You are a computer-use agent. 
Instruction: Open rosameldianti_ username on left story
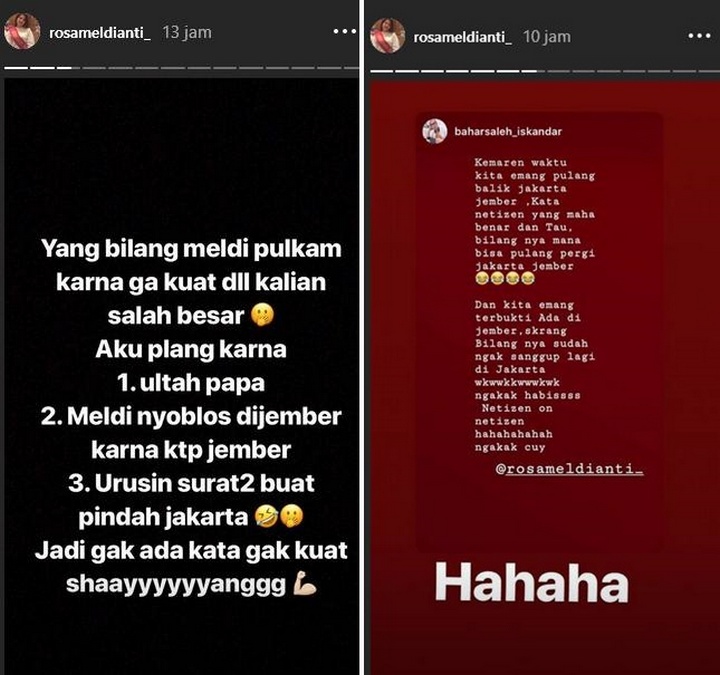(100, 33)
